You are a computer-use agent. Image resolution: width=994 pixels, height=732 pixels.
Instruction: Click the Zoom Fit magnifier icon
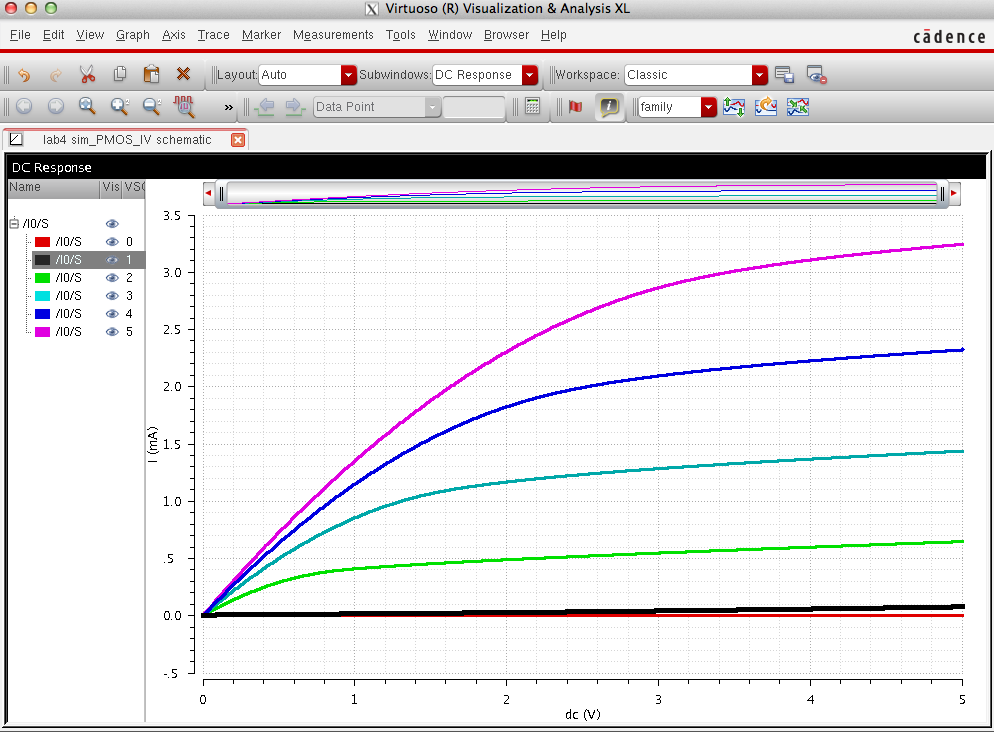pyautogui.click(x=87, y=106)
